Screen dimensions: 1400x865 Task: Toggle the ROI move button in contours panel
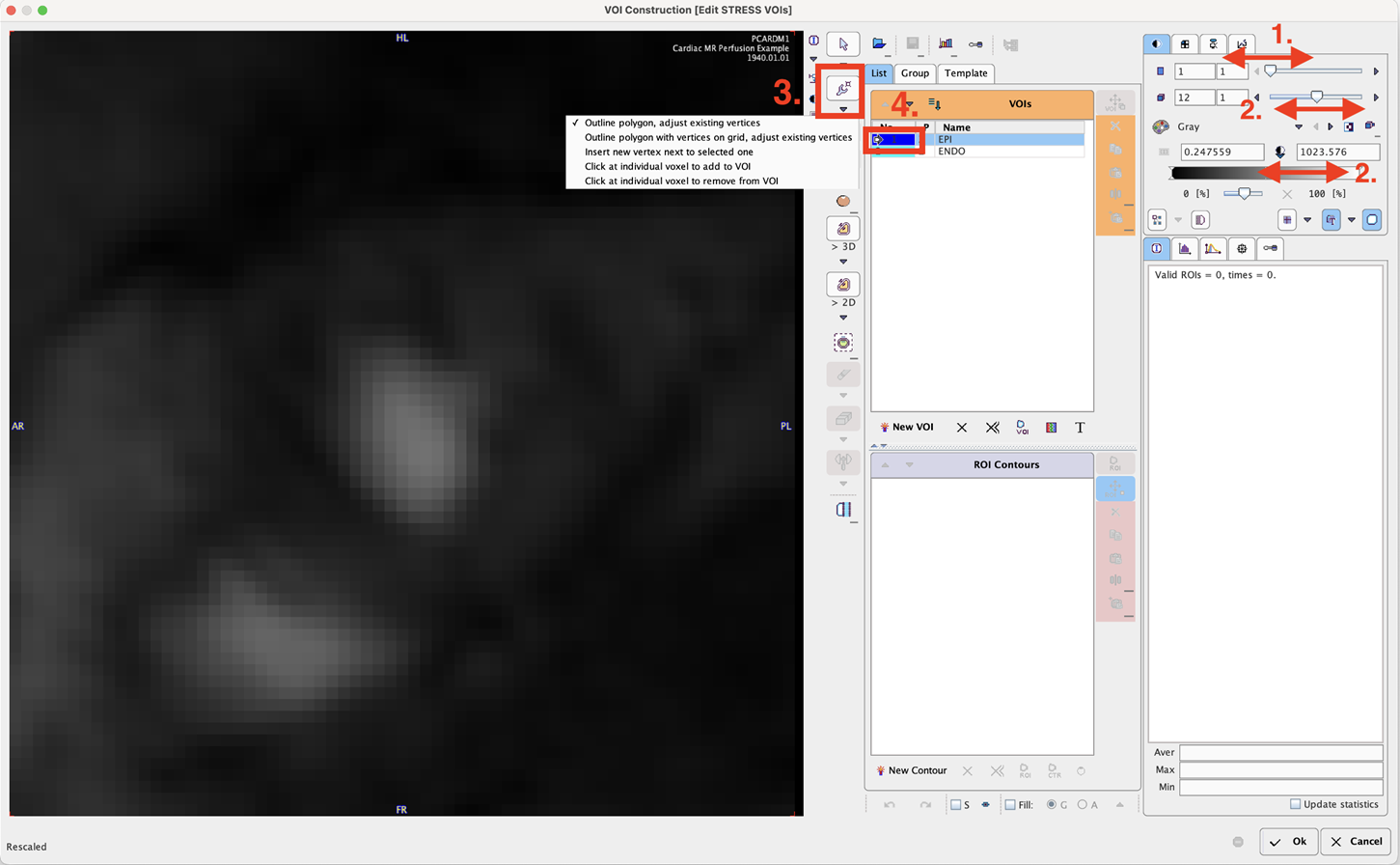(1115, 488)
